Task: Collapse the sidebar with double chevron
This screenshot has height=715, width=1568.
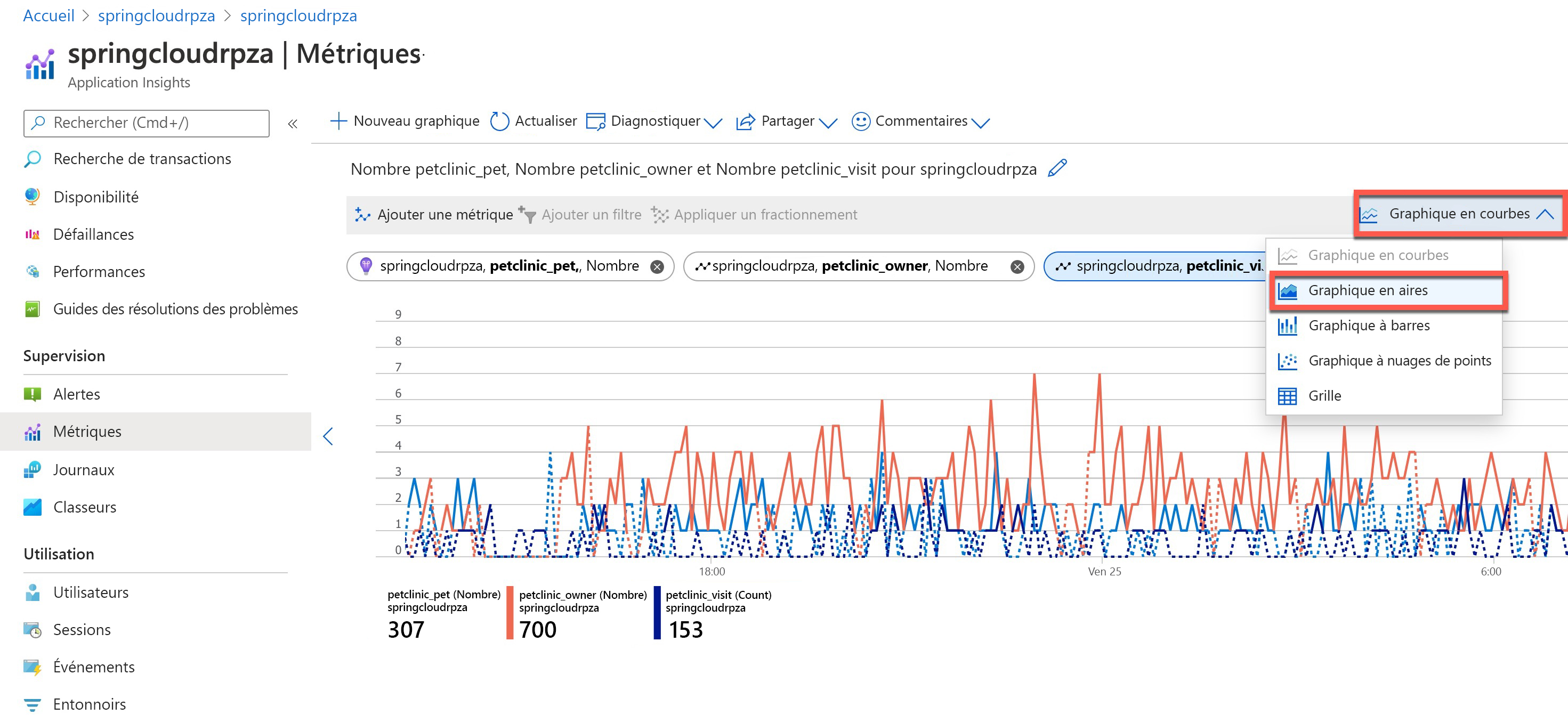Action: [292, 124]
